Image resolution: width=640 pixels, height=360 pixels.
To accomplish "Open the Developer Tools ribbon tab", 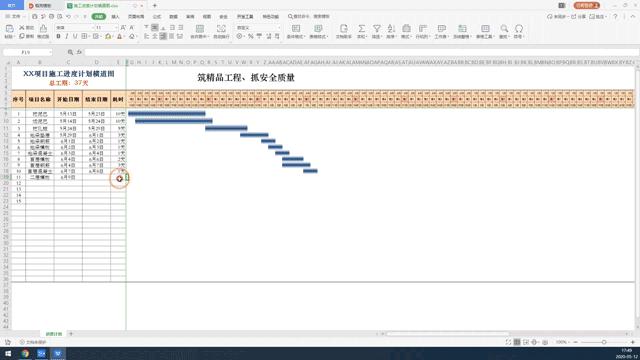I will click(245, 16).
